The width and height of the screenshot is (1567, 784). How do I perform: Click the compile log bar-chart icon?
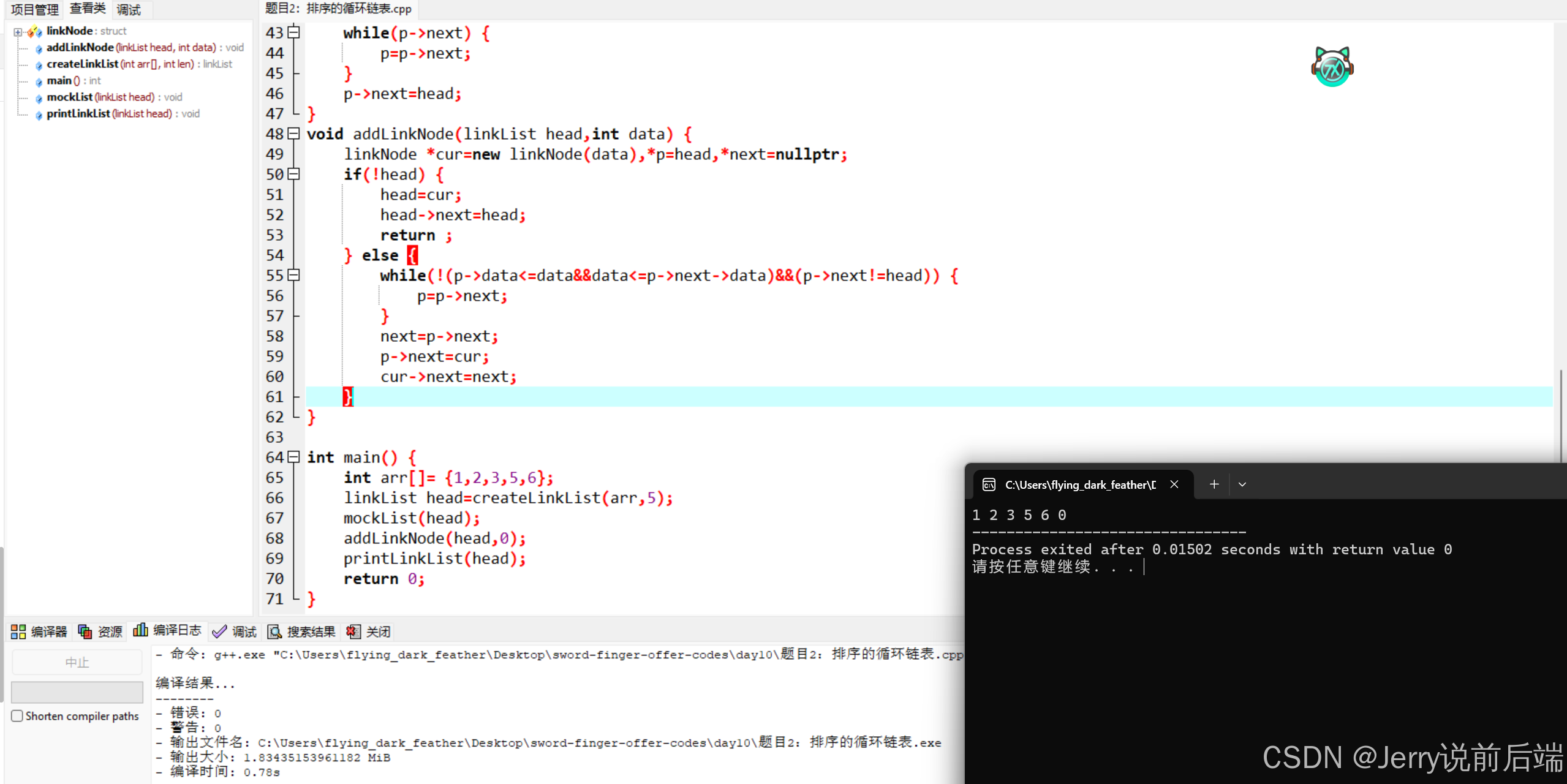140,630
